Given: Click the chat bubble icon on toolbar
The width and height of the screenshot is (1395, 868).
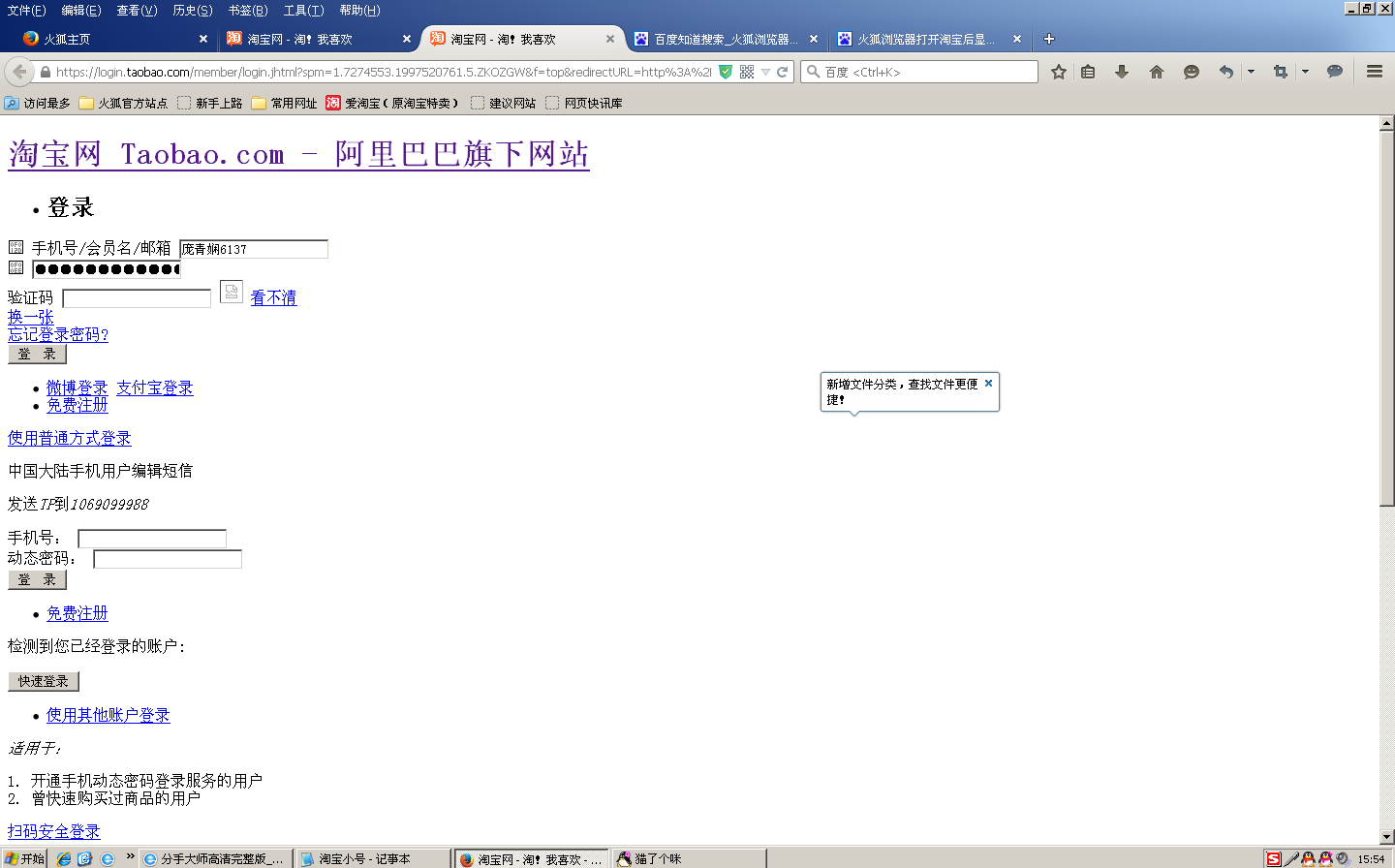Looking at the screenshot, I should (1335, 71).
